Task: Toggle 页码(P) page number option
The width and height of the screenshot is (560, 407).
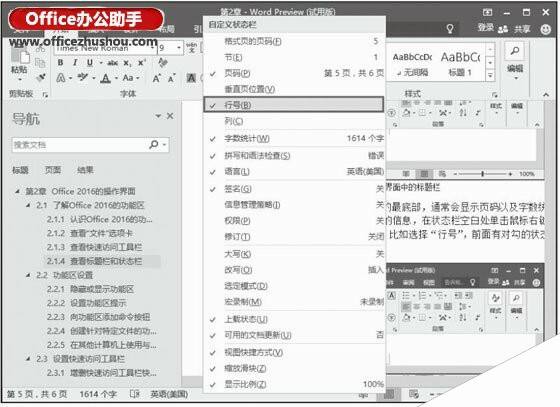Action: coord(295,73)
